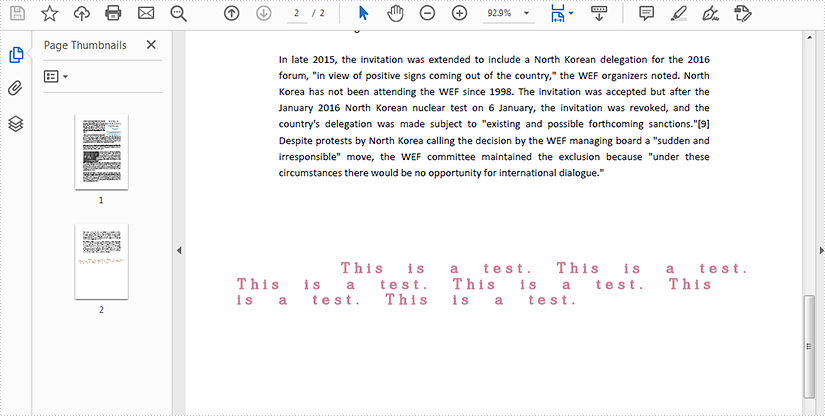Viewport: 825px width, 416px height.
Task: Click the total pages '/ 2' indicator
Action: 318,13
